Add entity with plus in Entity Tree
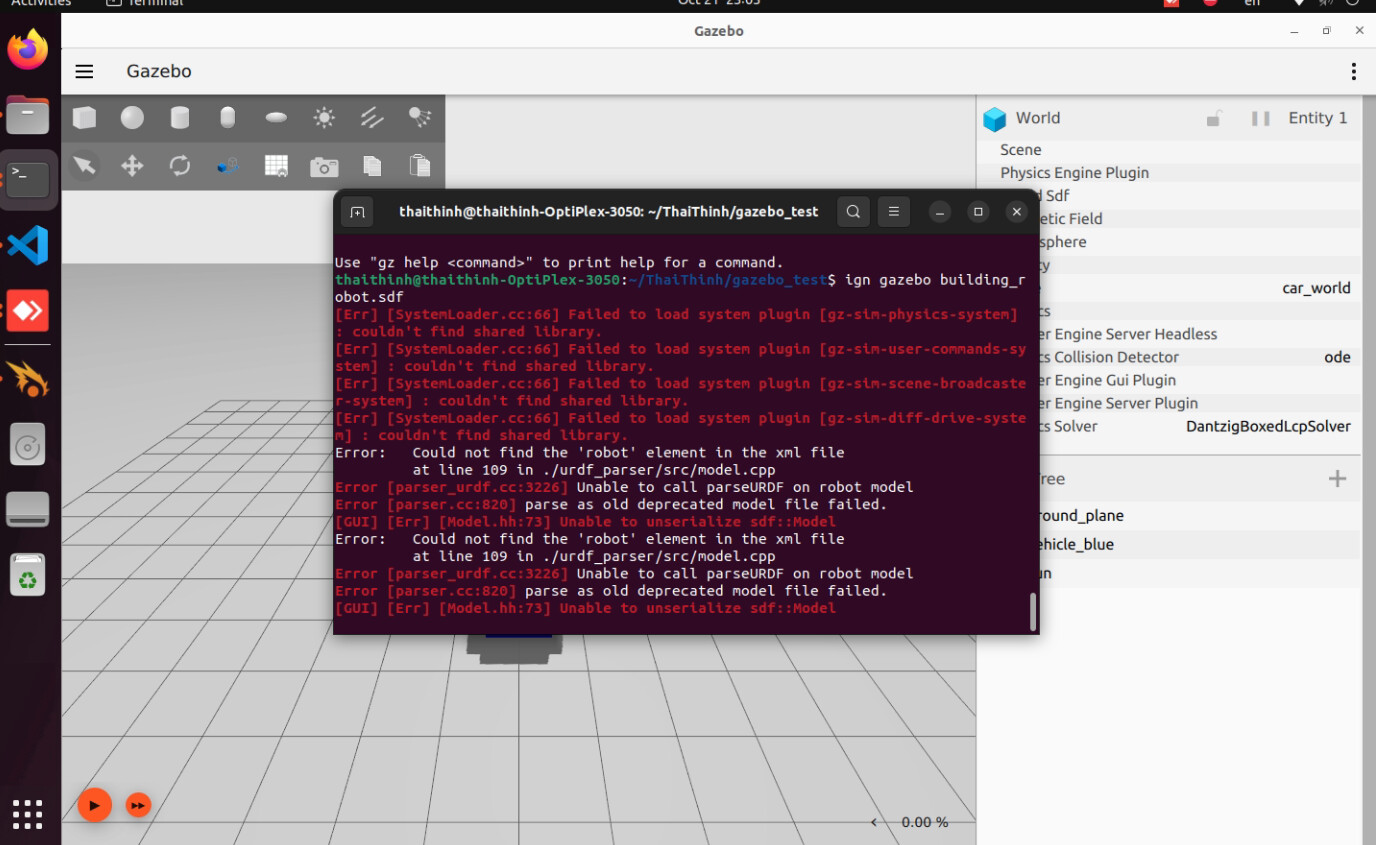The width and height of the screenshot is (1376, 845). pyautogui.click(x=1337, y=479)
